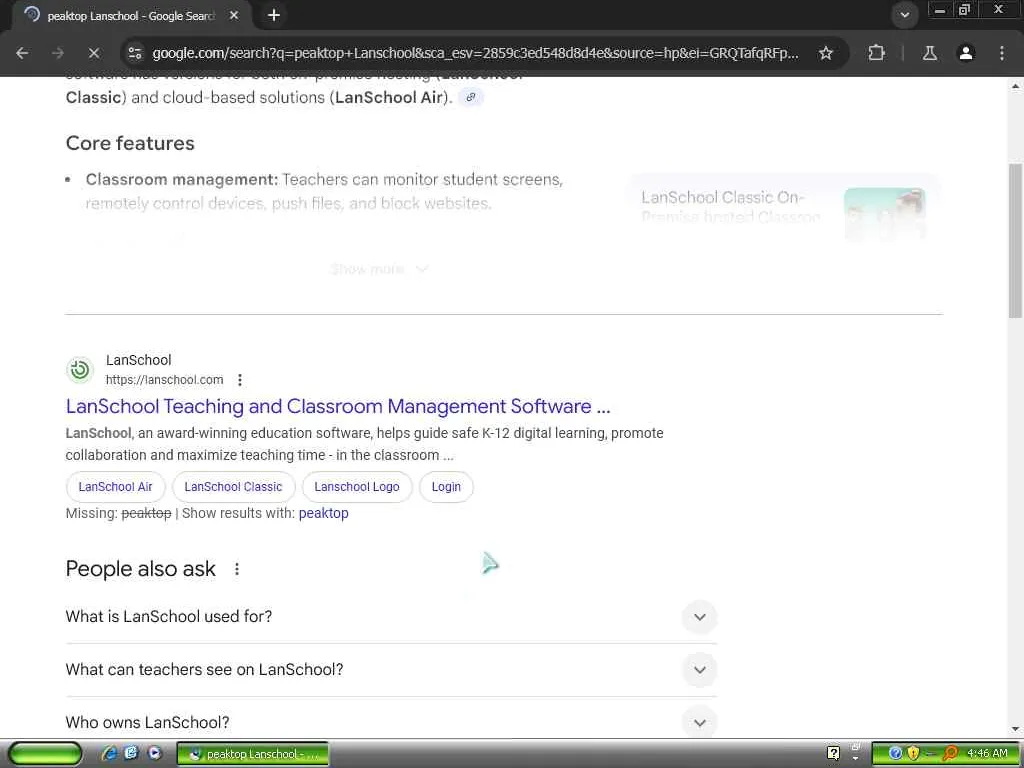The height and width of the screenshot is (768, 1024).
Task: Click the security shield tray icon
Action: (913, 753)
